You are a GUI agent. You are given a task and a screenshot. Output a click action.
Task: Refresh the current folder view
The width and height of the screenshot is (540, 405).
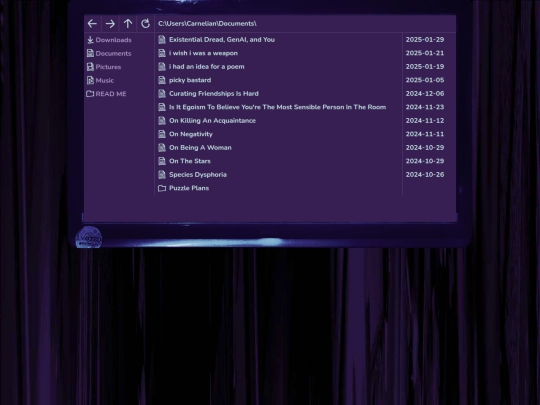pyautogui.click(x=145, y=24)
